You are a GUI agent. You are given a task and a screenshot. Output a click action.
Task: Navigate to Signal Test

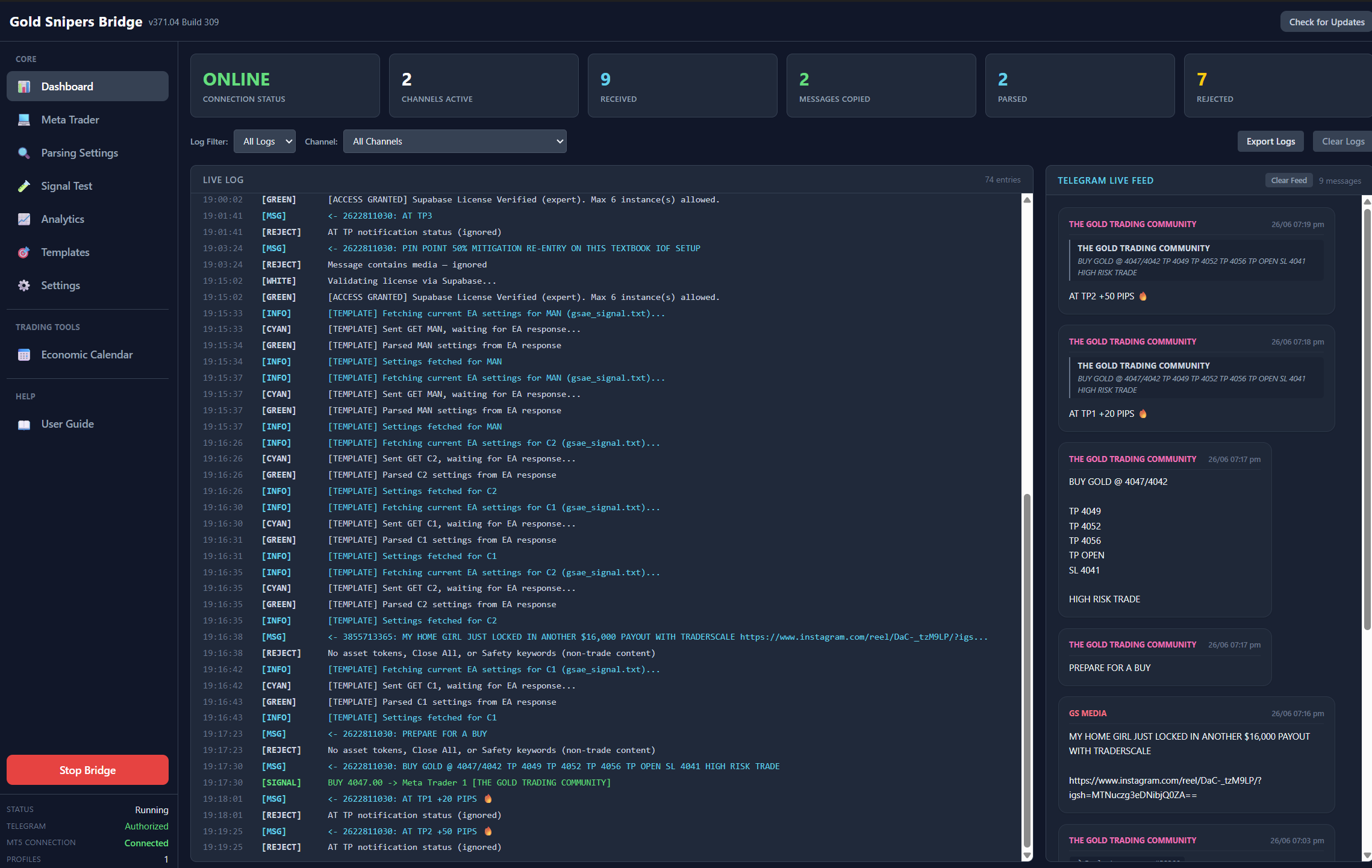point(87,186)
